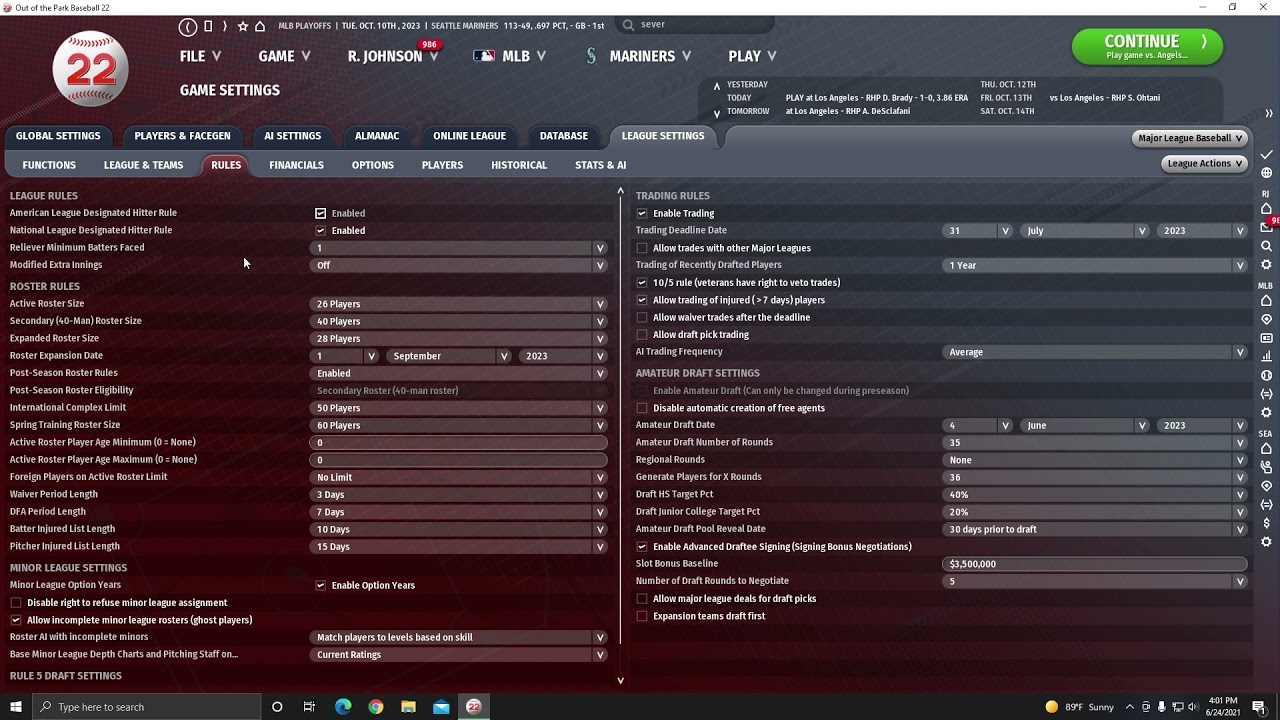Viewport: 1280px width, 720px height.
Task: Click the home icon in top bar
Action: pyautogui.click(x=260, y=26)
